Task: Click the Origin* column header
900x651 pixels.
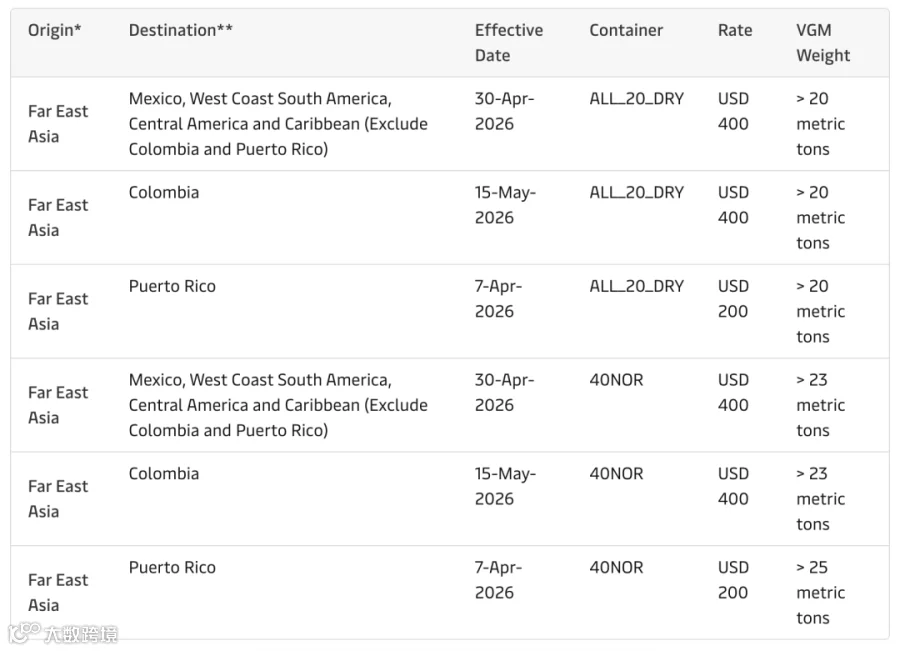Action: coord(55,30)
